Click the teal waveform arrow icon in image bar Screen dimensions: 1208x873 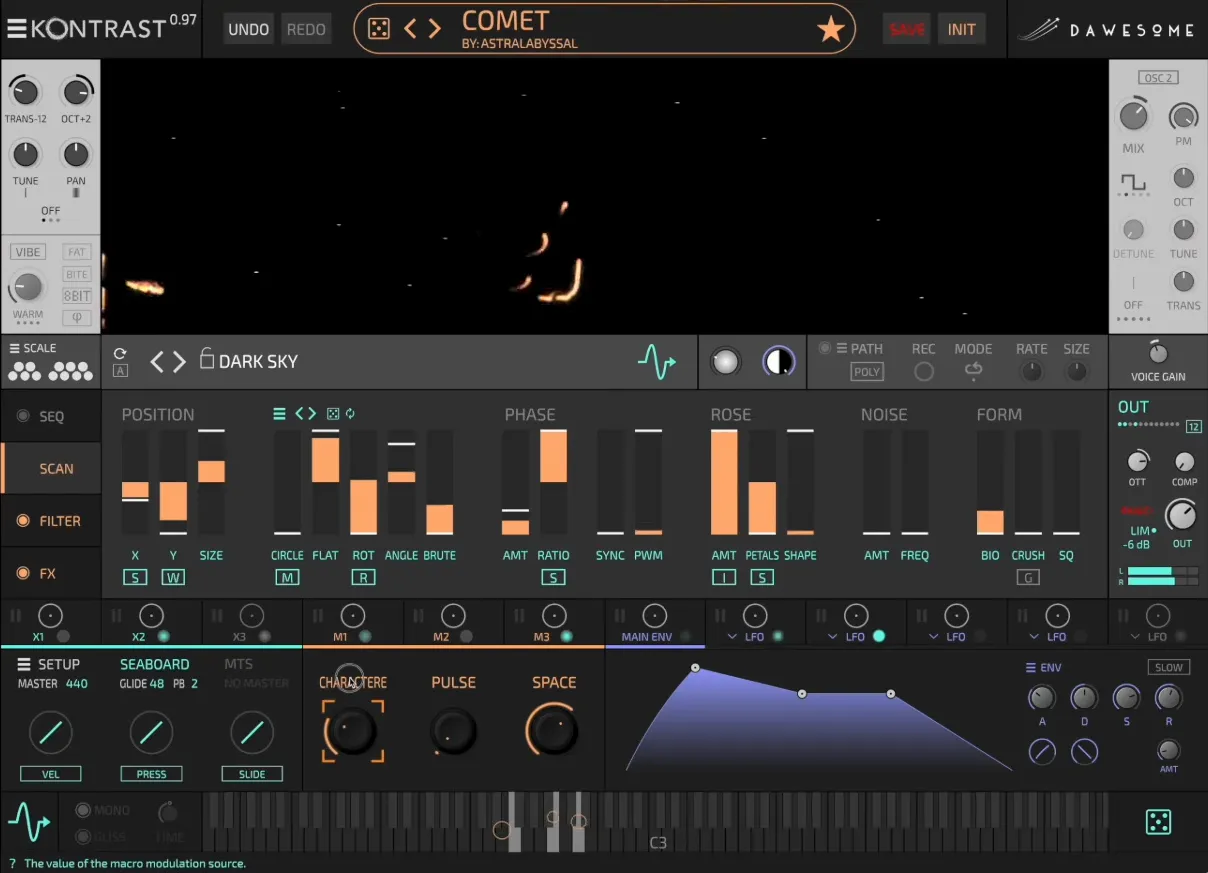coord(656,362)
